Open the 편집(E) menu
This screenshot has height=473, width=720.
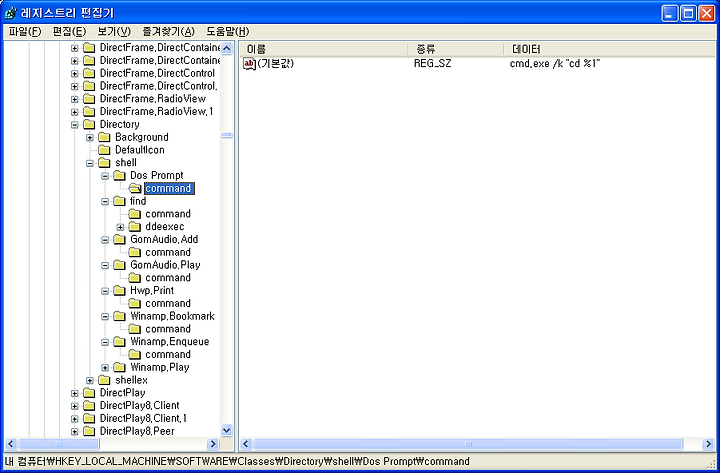pos(69,32)
